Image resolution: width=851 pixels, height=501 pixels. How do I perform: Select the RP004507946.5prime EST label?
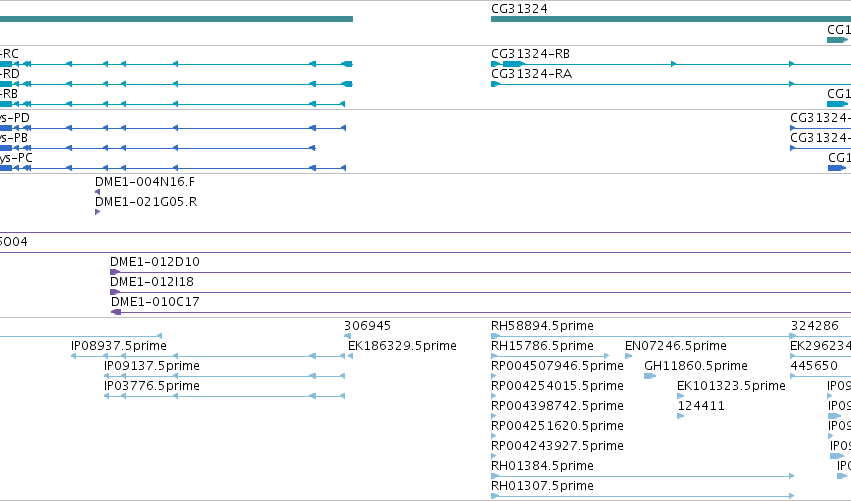click(x=557, y=366)
